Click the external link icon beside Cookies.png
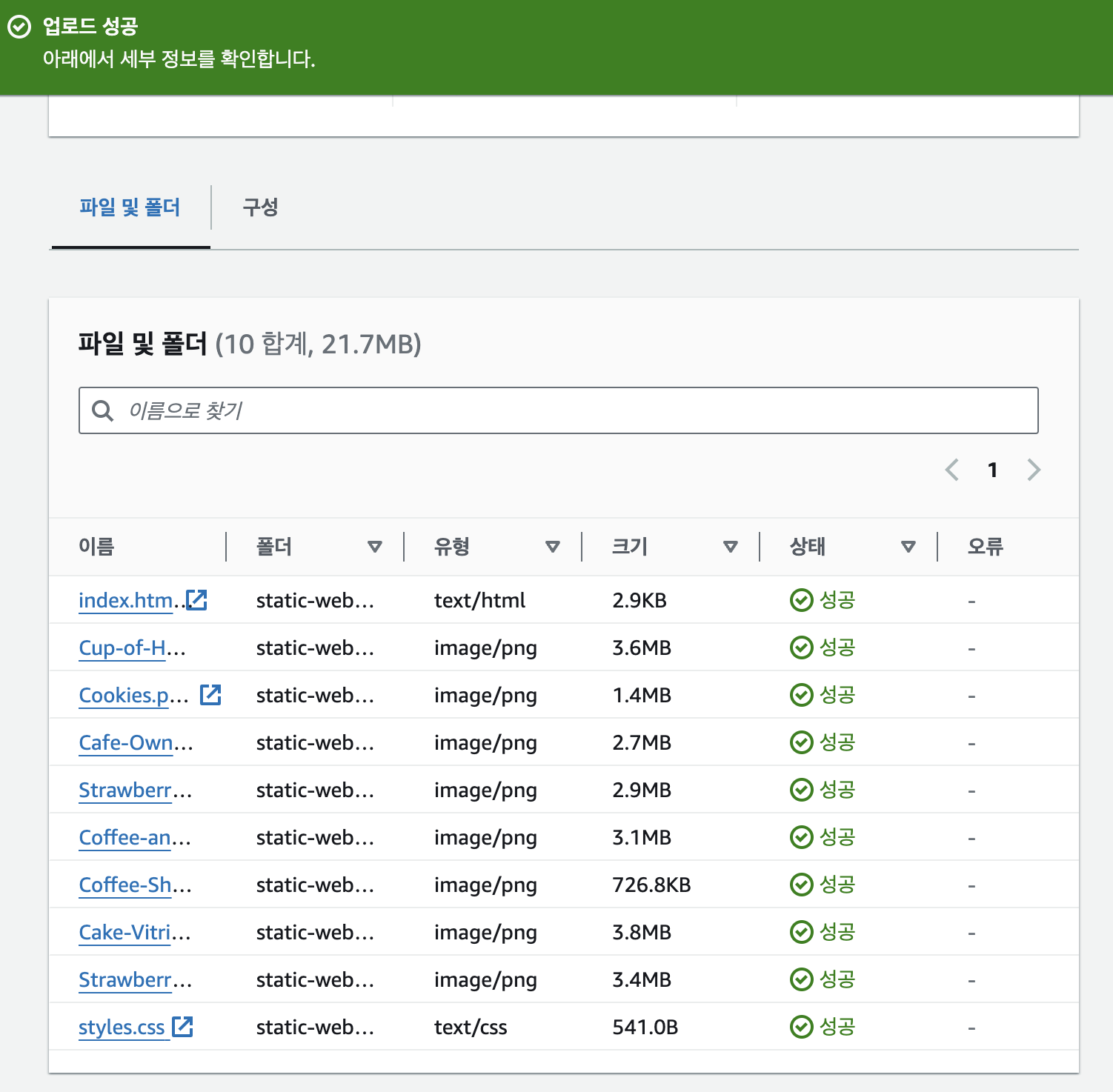The height and width of the screenshot is (1092, 1113). (x=211, y=694)
